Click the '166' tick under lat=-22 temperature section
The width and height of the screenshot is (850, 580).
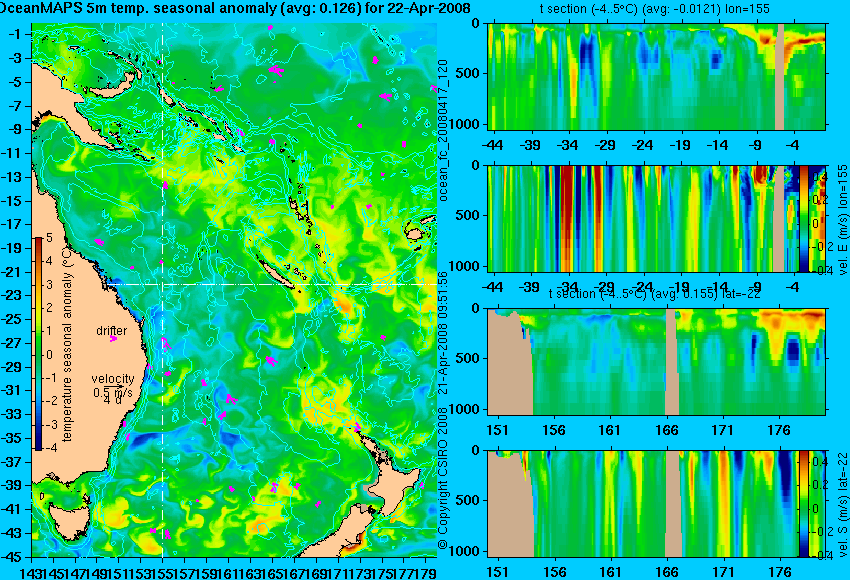[666, 430]
